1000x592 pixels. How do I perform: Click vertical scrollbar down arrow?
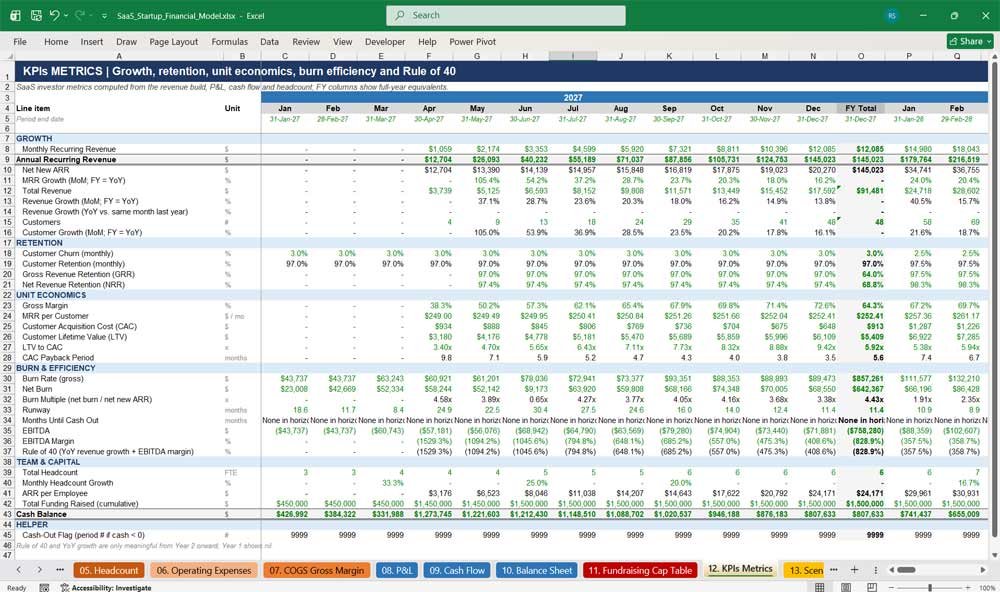click(994, 554)
